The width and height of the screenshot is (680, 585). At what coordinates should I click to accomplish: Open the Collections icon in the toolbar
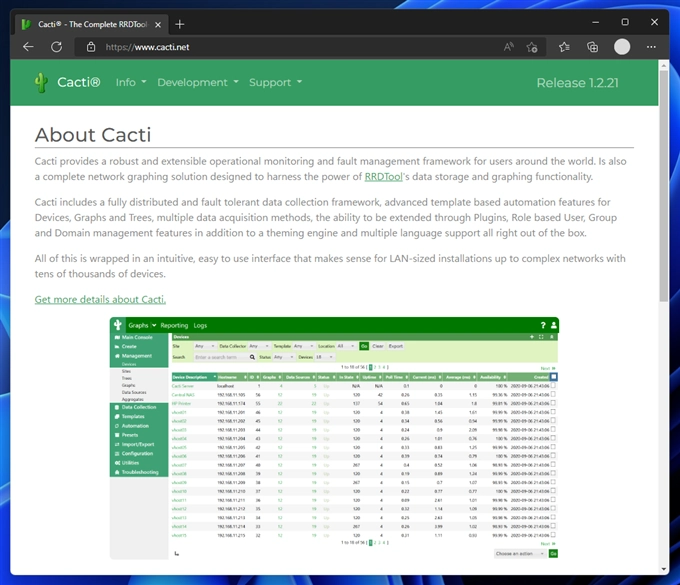click(592, 47)
